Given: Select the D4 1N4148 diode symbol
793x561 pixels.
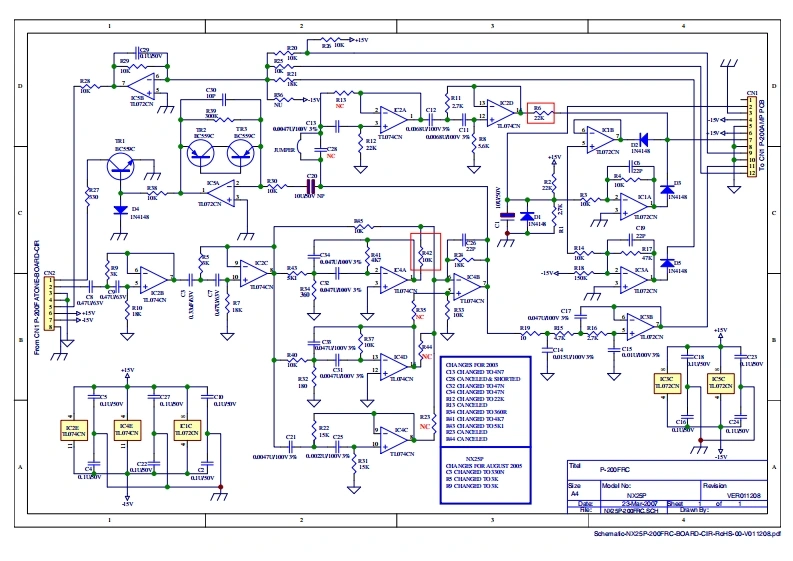Looking at the screenshot, I should coord(121,210).
